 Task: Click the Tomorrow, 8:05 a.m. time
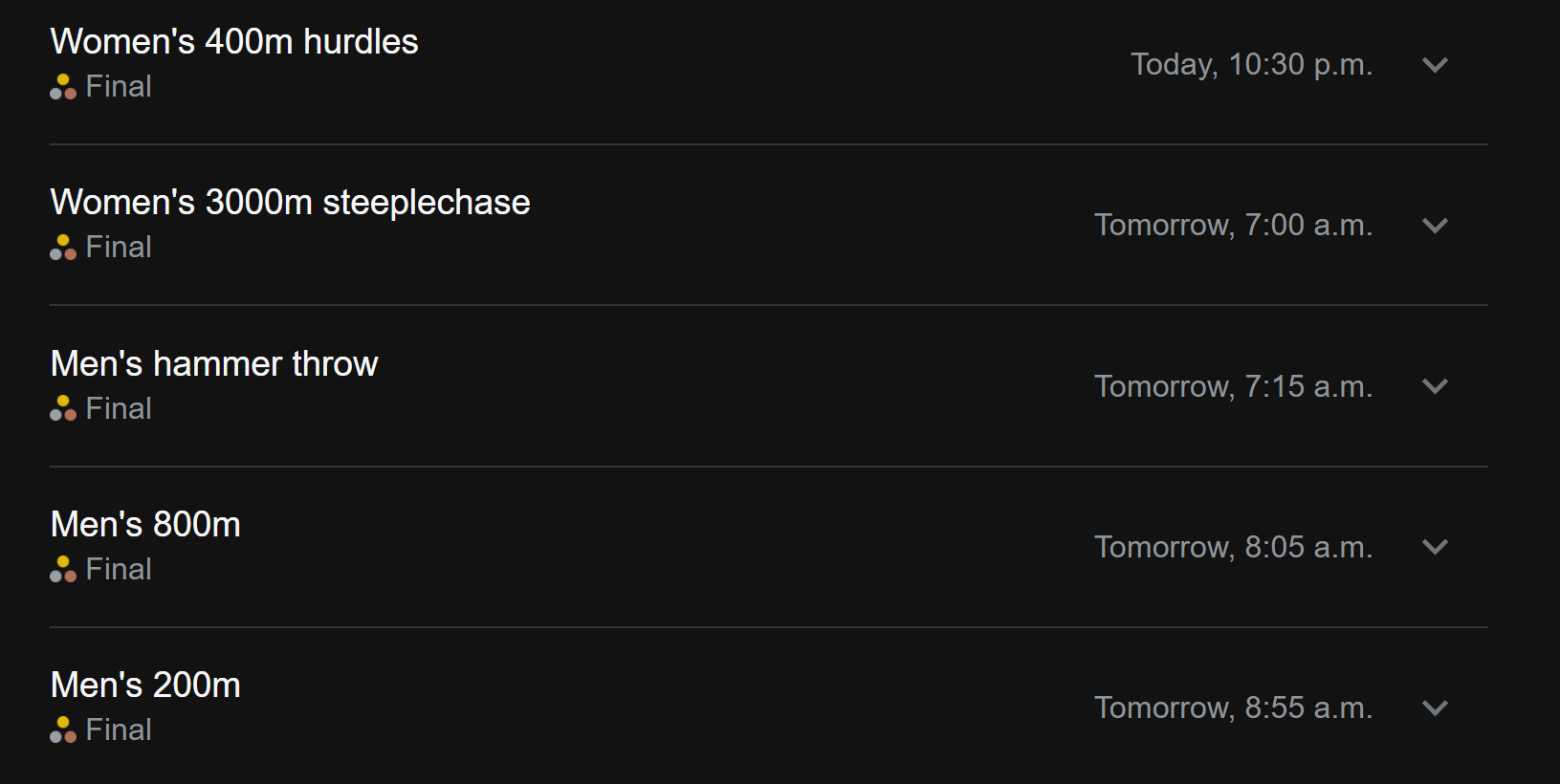coord(1233,547)
